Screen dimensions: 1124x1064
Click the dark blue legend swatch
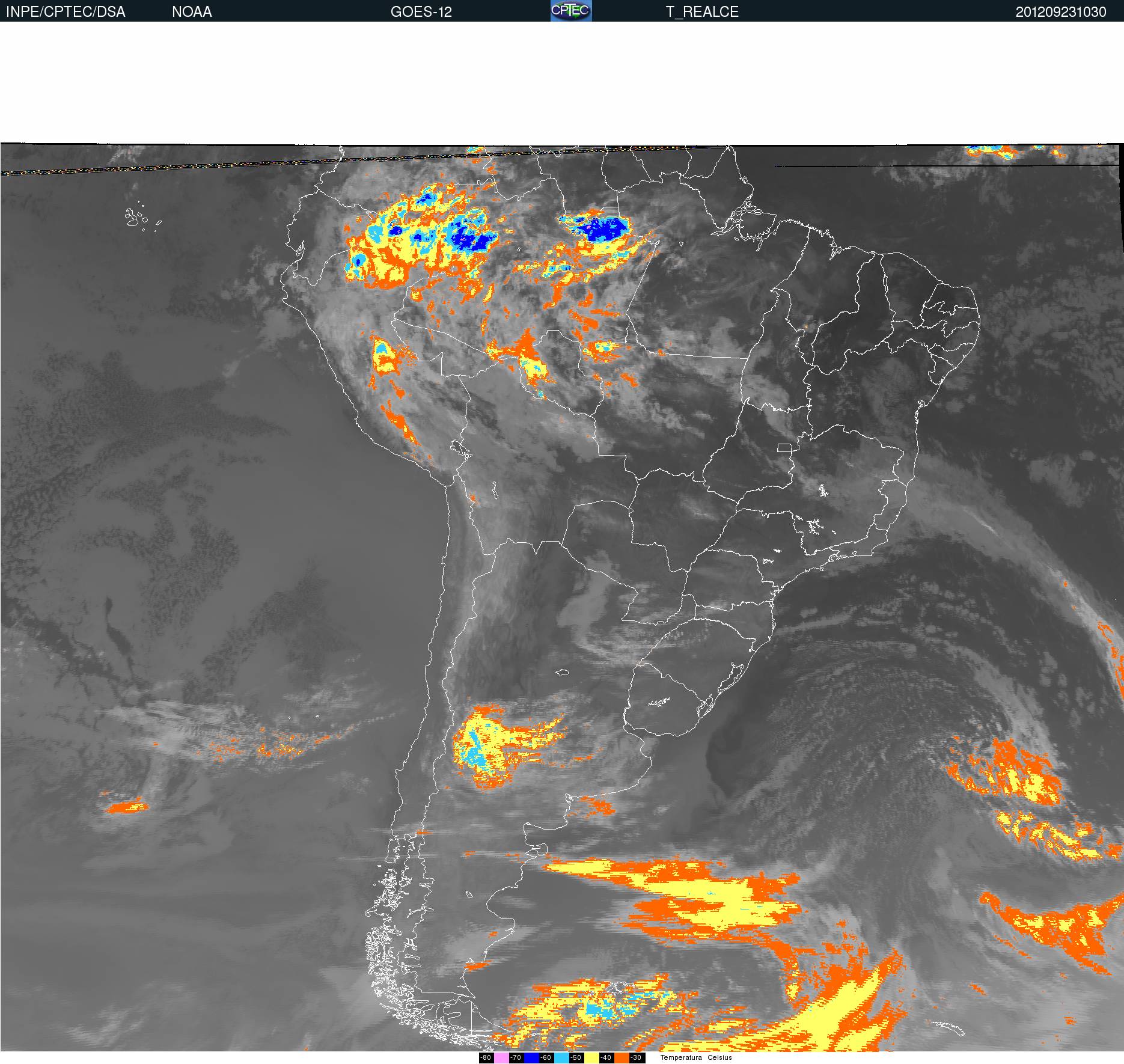(531, 1058)
